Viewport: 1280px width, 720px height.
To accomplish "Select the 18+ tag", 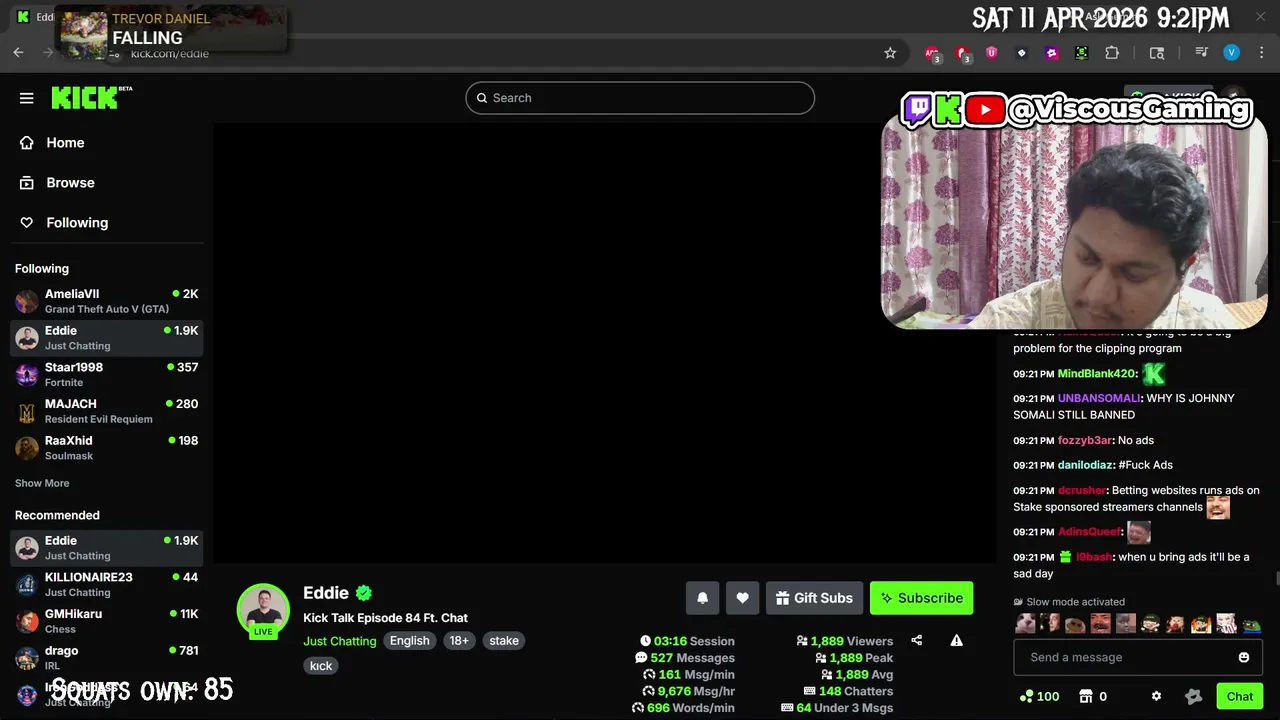I will coord(459,641).
